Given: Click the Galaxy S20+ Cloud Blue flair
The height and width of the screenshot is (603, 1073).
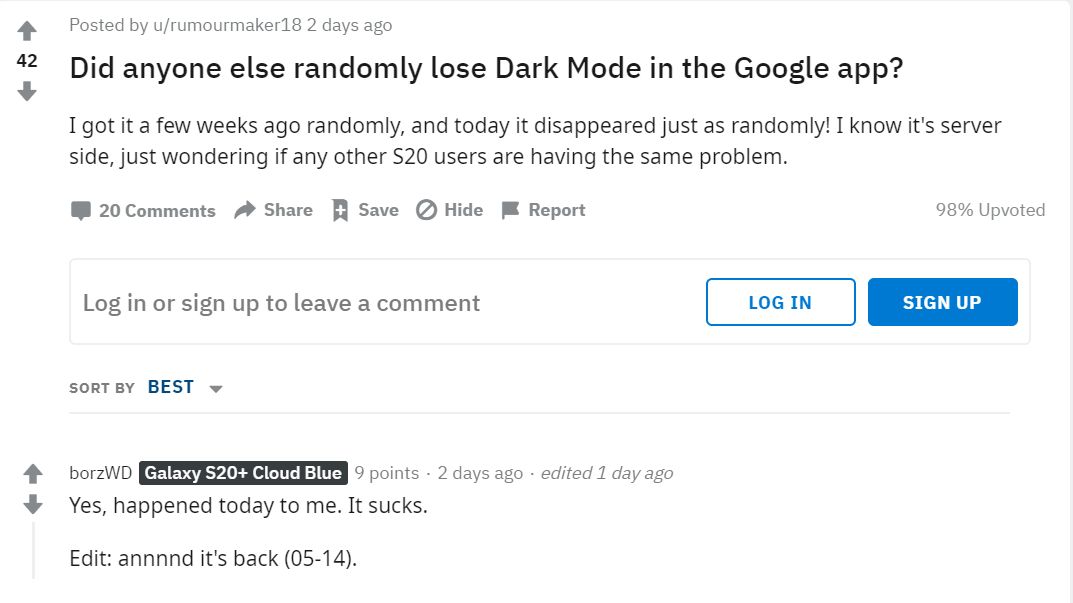Looking at the screenshot, I should click(243, 473).
